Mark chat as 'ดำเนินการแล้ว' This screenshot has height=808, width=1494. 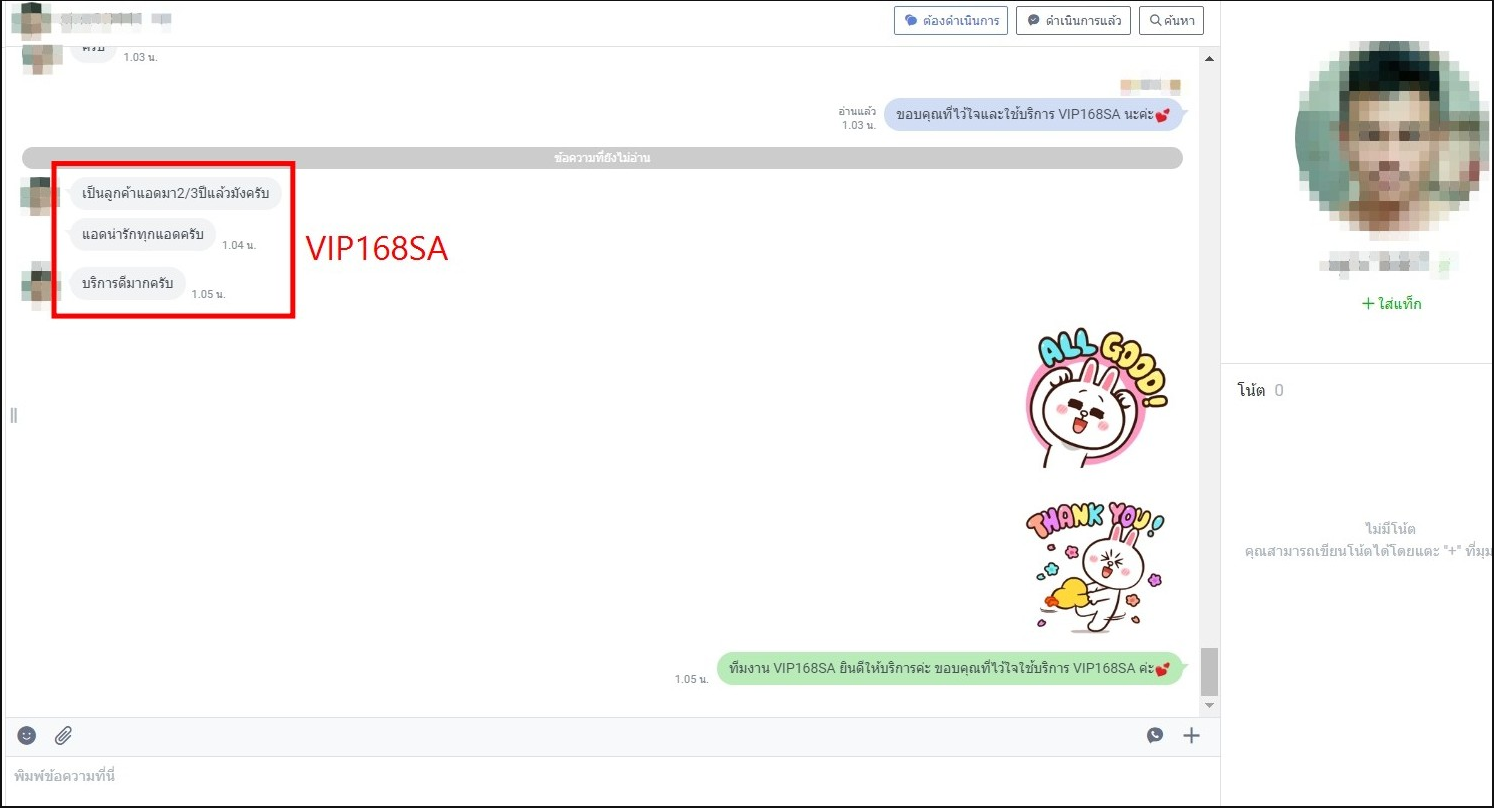click(1073, 21)
